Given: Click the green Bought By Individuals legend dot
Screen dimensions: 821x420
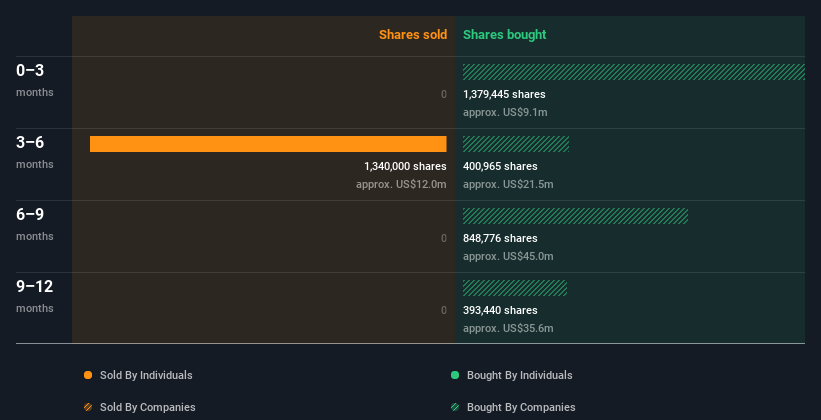Looking at the screenshot, I should coord(455,375).
